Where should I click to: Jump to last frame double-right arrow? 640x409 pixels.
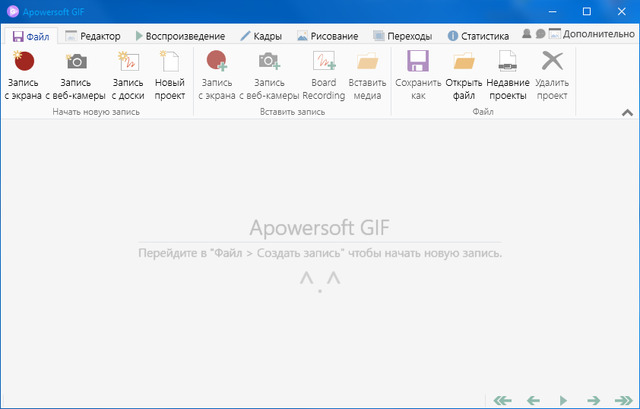click(624, 400)
